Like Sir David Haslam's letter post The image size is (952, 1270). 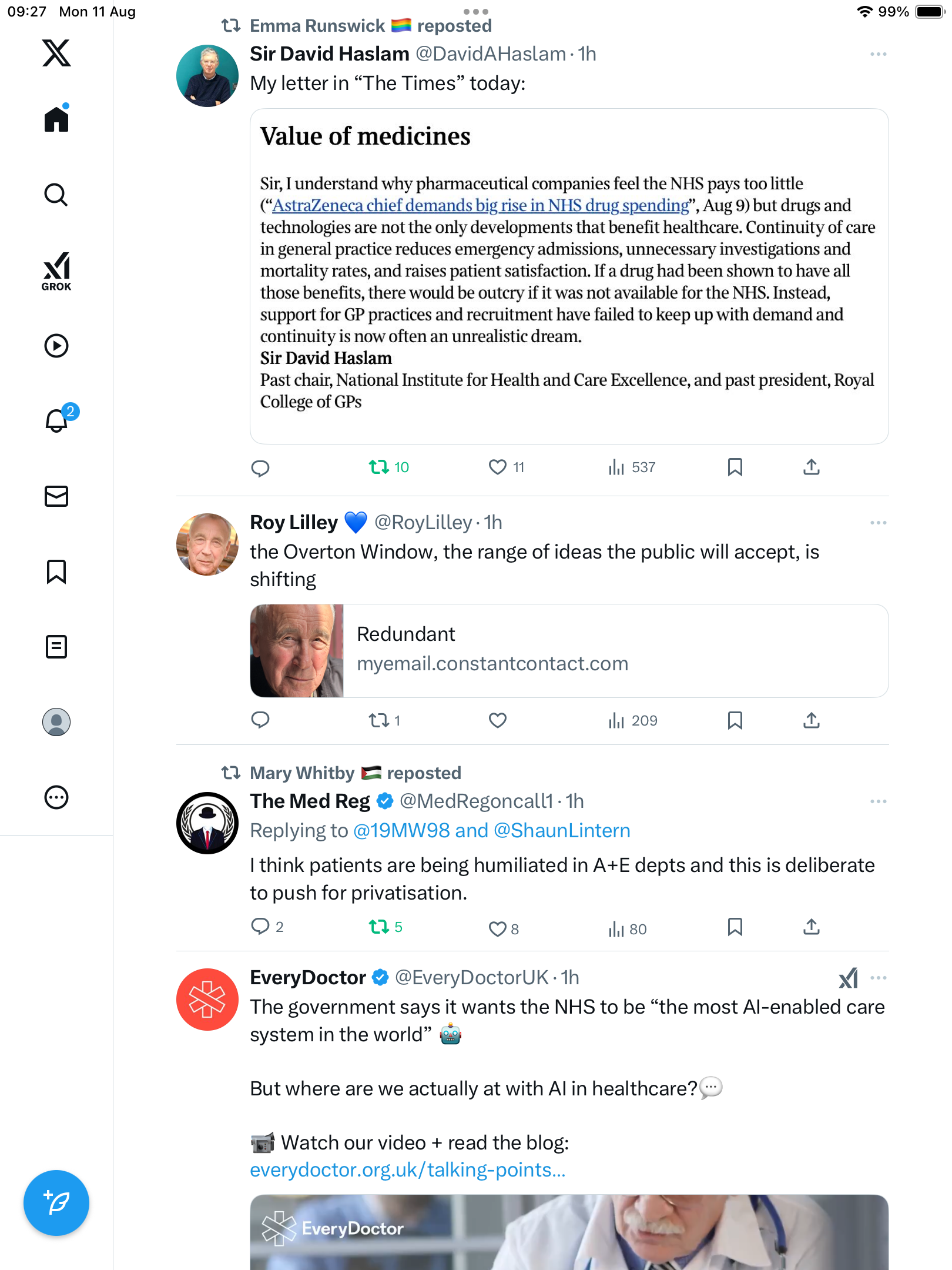click(x=498, y=467)
